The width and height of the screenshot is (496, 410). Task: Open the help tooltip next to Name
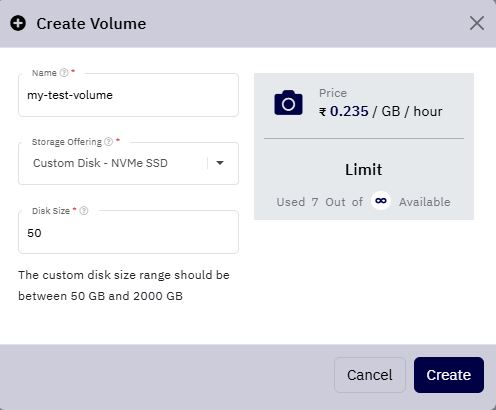pyautogui.click(x=64, y=73)
